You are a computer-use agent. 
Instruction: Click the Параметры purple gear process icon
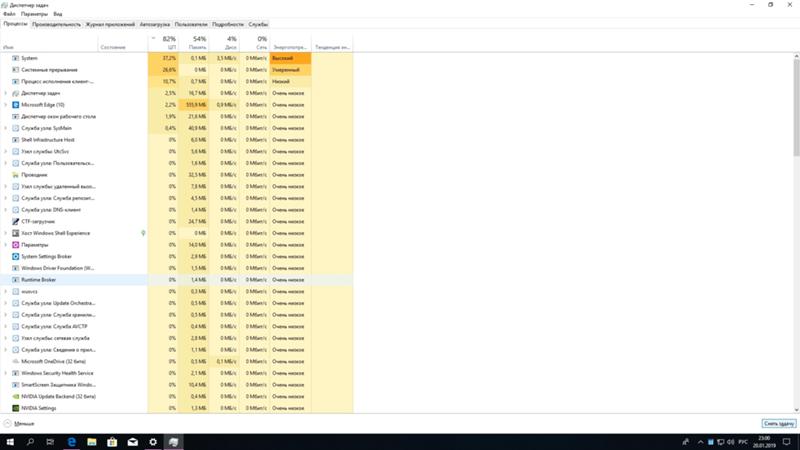point(15,245)
